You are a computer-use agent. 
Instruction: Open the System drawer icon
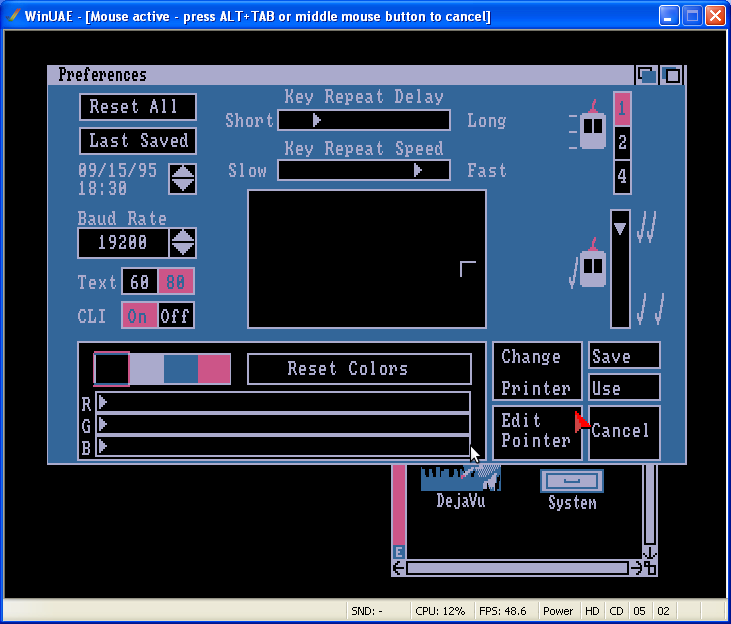(572, 489)
